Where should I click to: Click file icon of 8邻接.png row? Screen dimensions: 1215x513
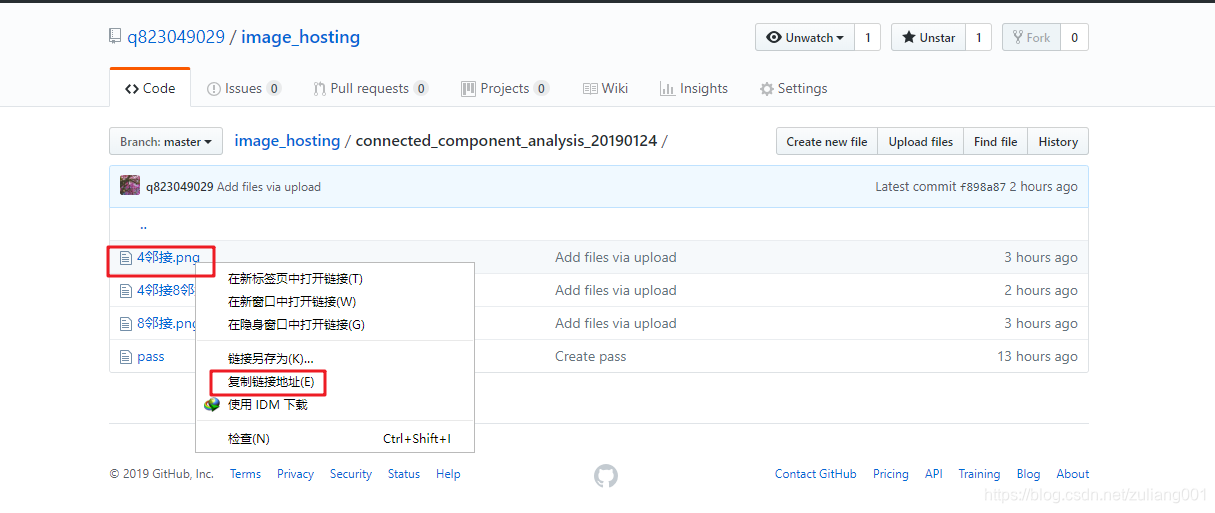[126, 324]
